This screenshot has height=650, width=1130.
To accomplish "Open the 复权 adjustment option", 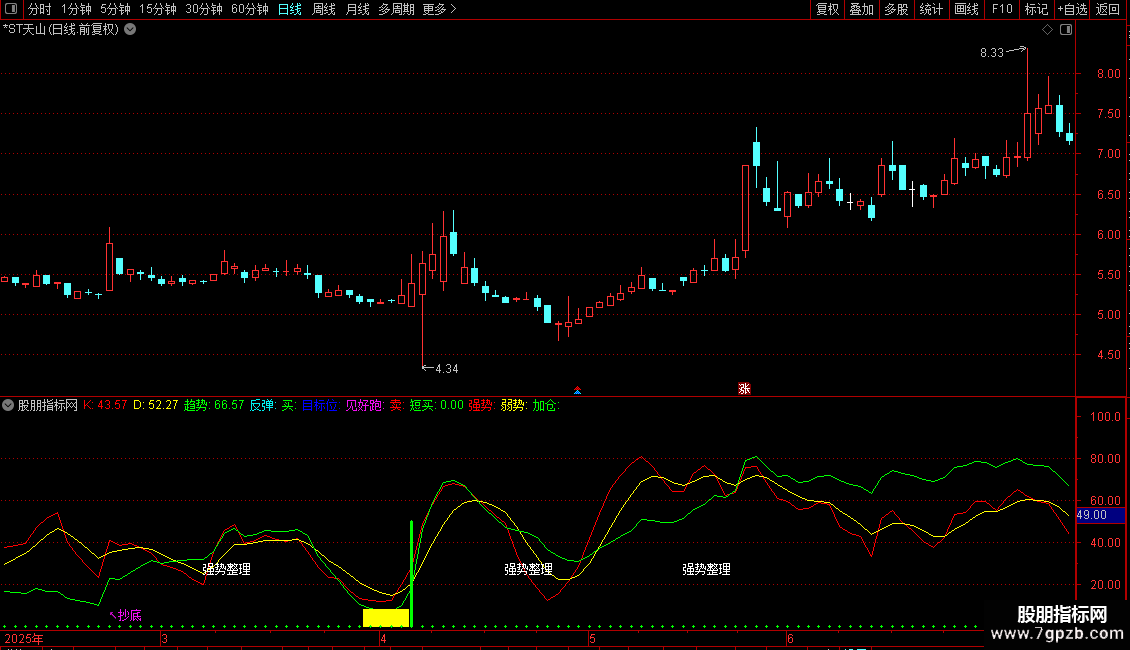I will (827, 9).
